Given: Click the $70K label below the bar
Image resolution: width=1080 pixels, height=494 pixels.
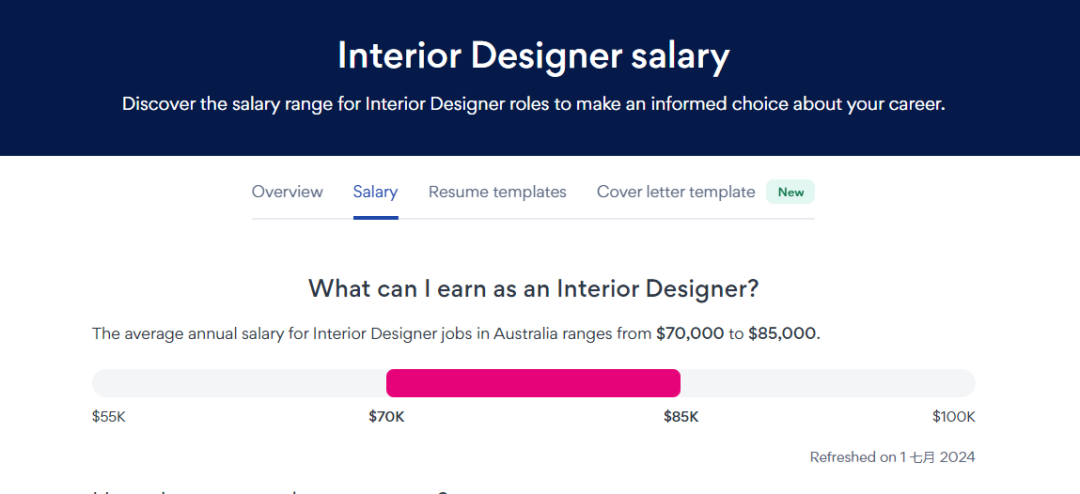Looking at the screenshot, I should [386, 417].
